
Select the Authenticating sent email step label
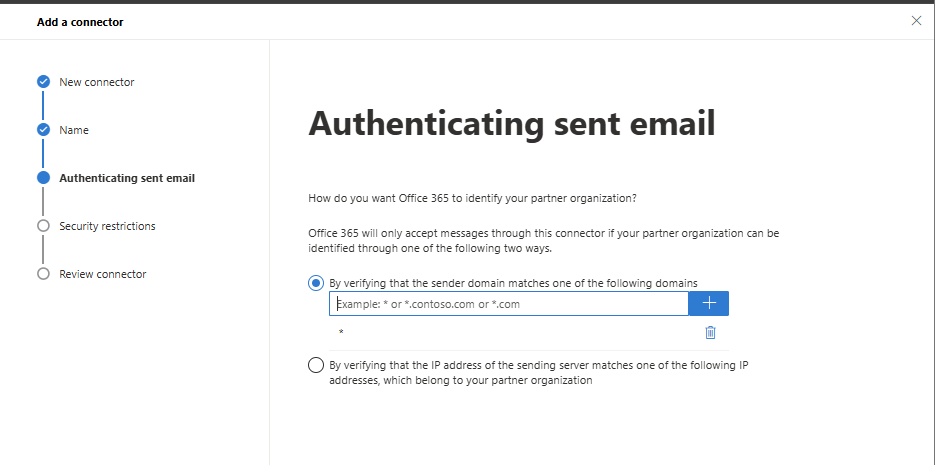[x=127, y=178]
